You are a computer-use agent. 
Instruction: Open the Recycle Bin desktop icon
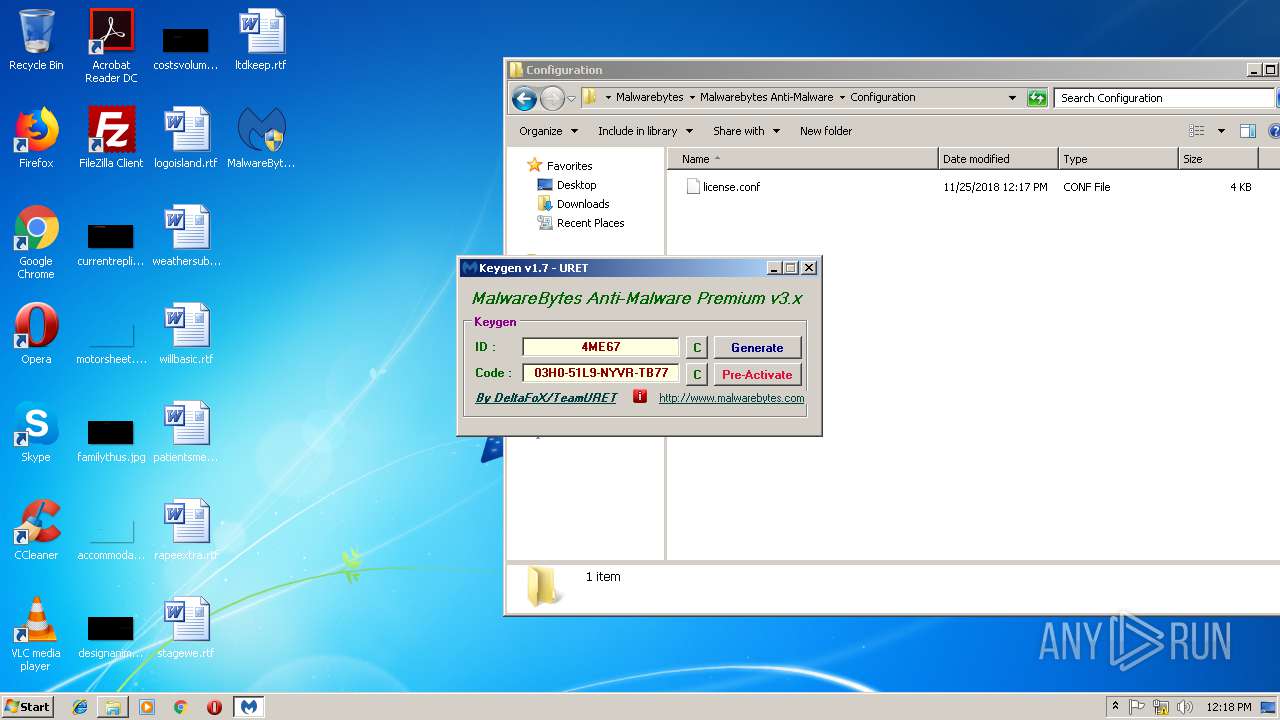click(36, 41)
